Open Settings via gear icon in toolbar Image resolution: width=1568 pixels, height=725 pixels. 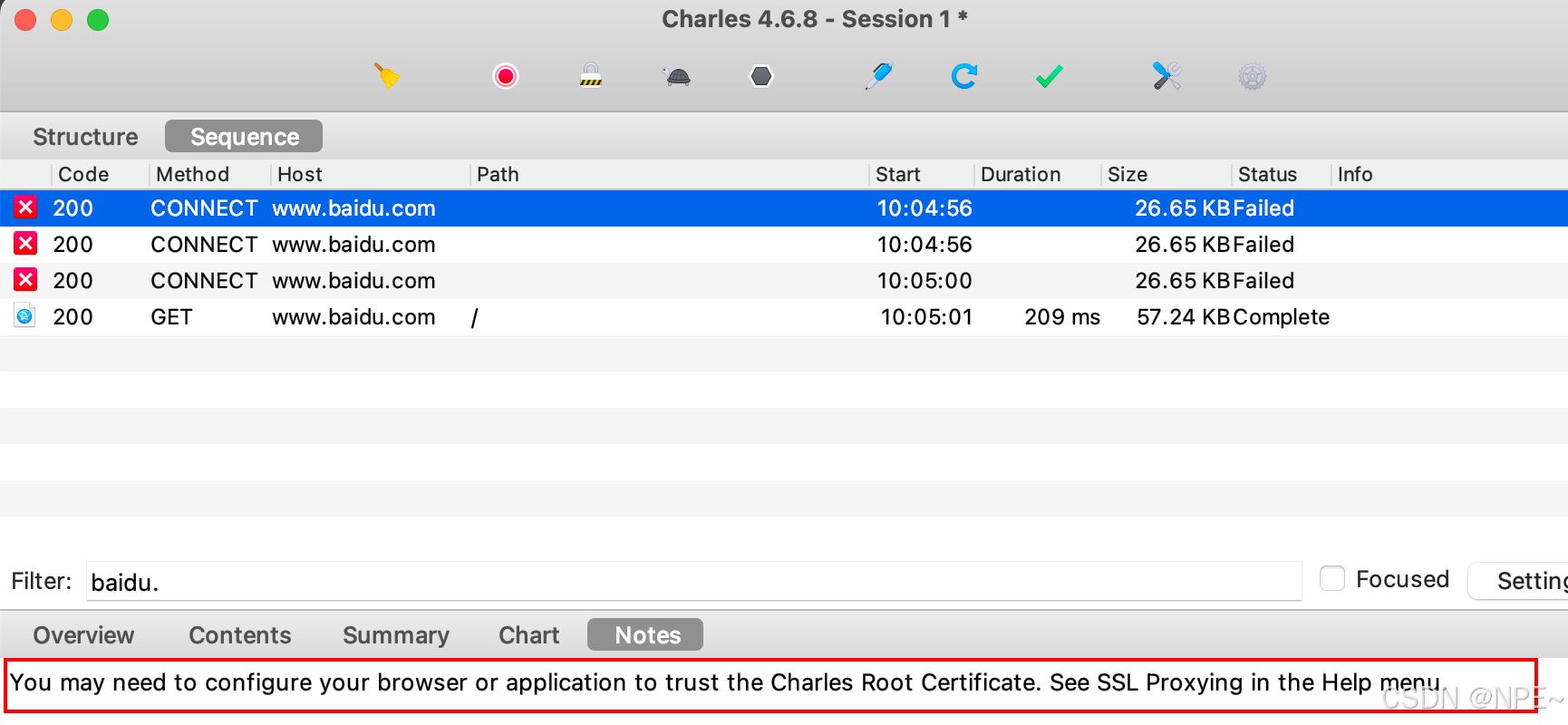(1252, 76)
